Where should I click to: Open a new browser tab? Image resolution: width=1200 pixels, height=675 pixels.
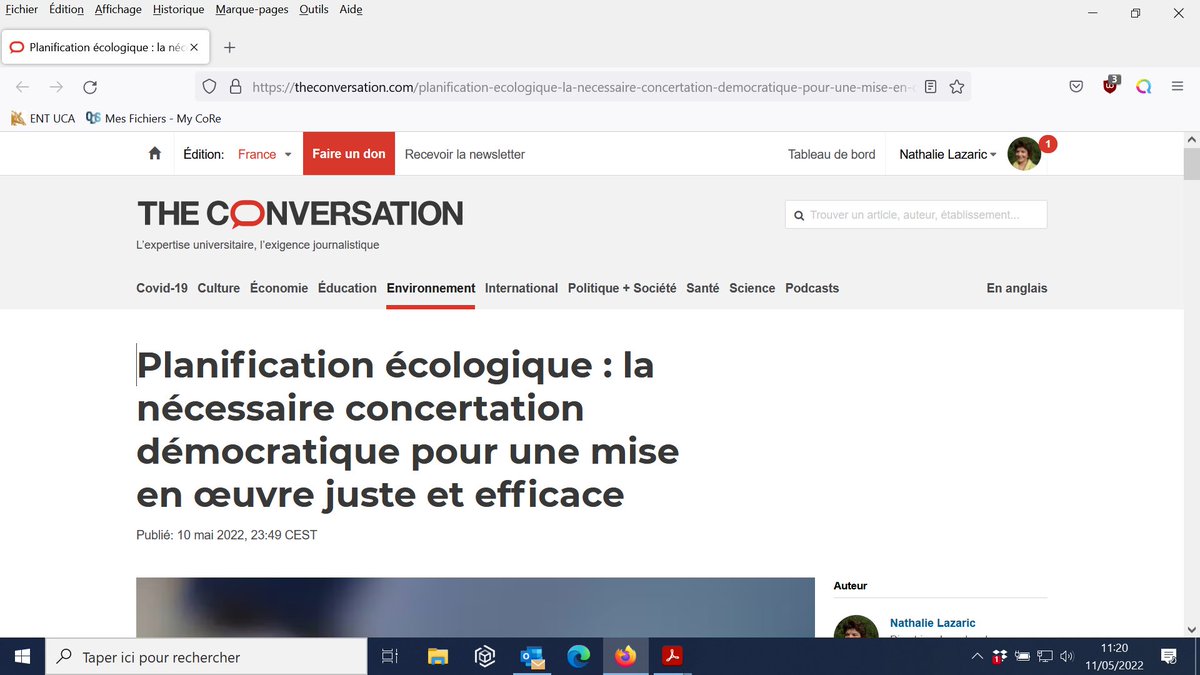coord(229,47)
